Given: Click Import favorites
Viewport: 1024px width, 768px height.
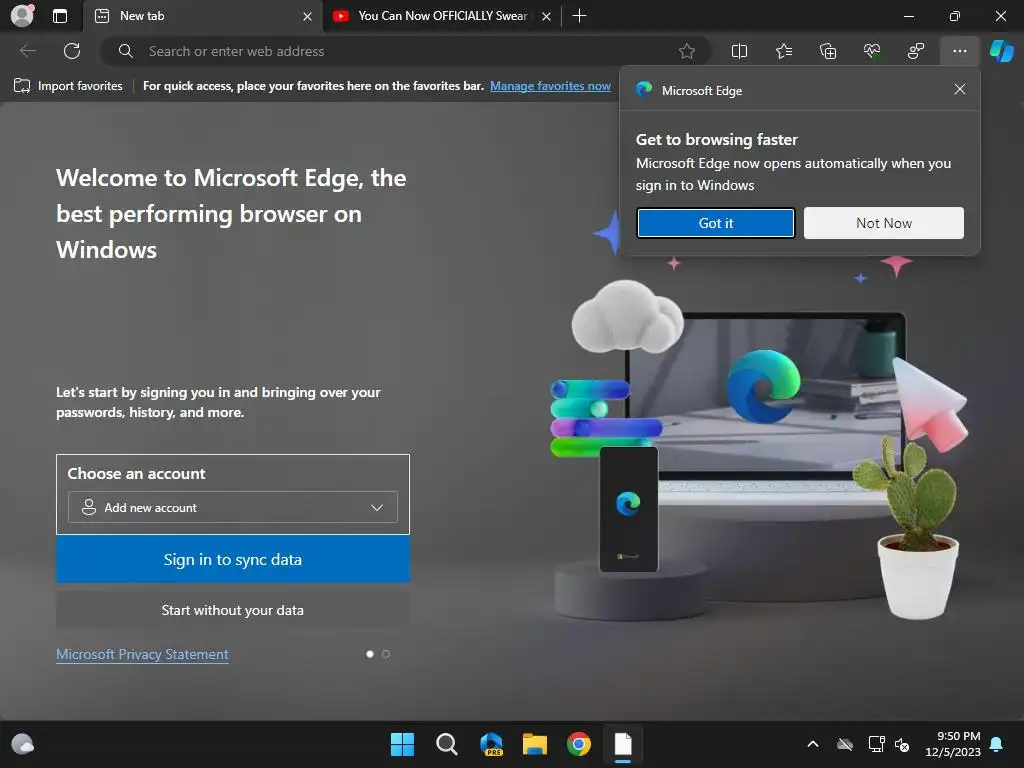Looking at the screenshot, I should 68,86.
